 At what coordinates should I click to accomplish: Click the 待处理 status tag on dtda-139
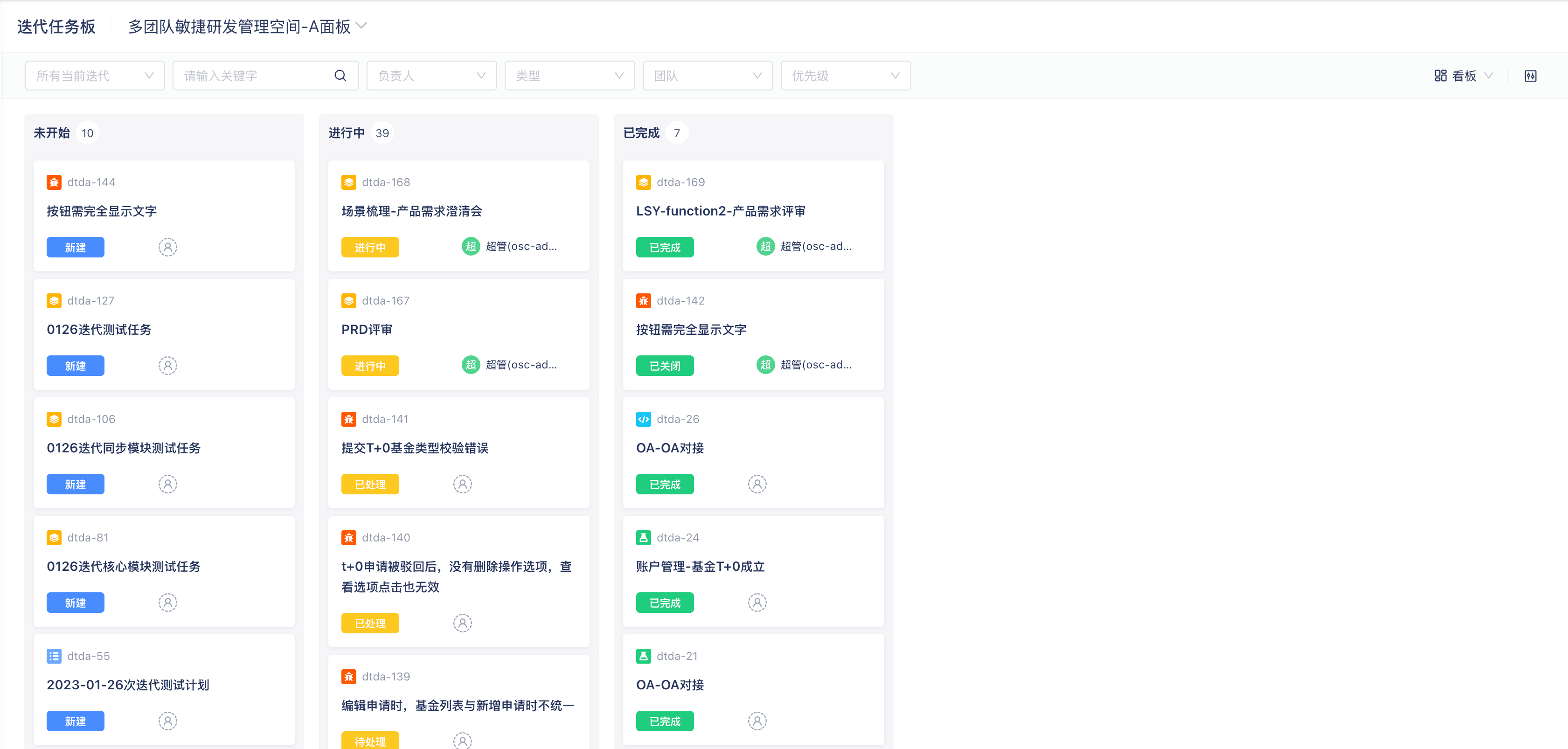pos(370,741)
